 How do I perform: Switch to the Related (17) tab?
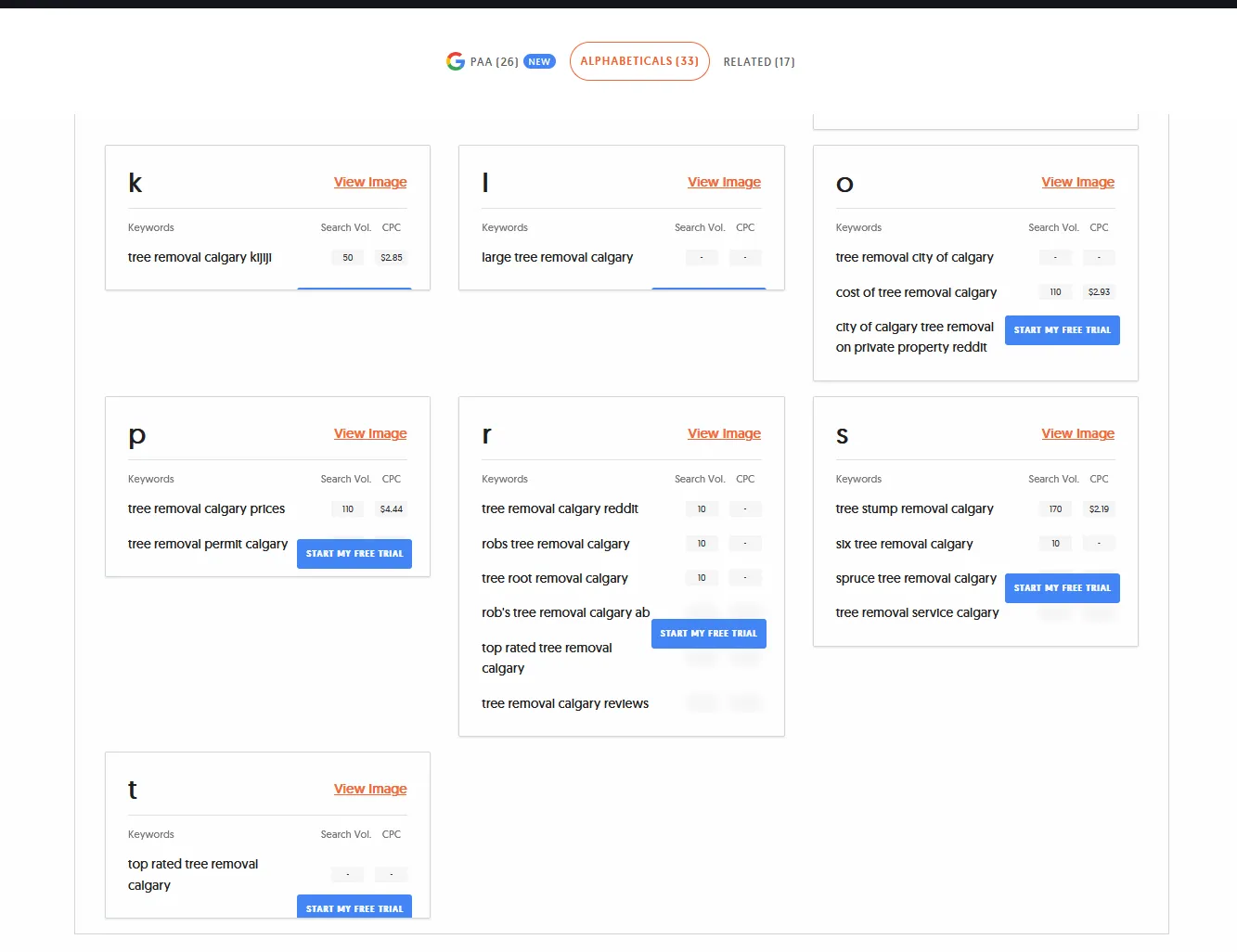click(759, 62)
